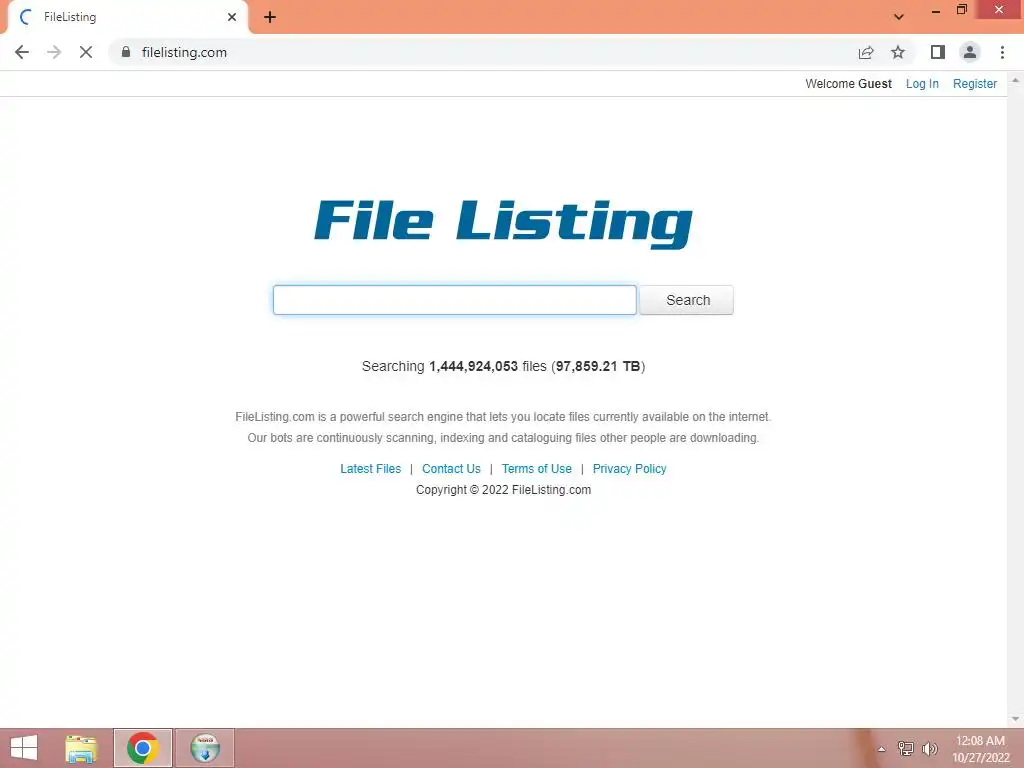Click the filelisting.com address bar
Screen dimensions: 1024x768
click(483, 52)
